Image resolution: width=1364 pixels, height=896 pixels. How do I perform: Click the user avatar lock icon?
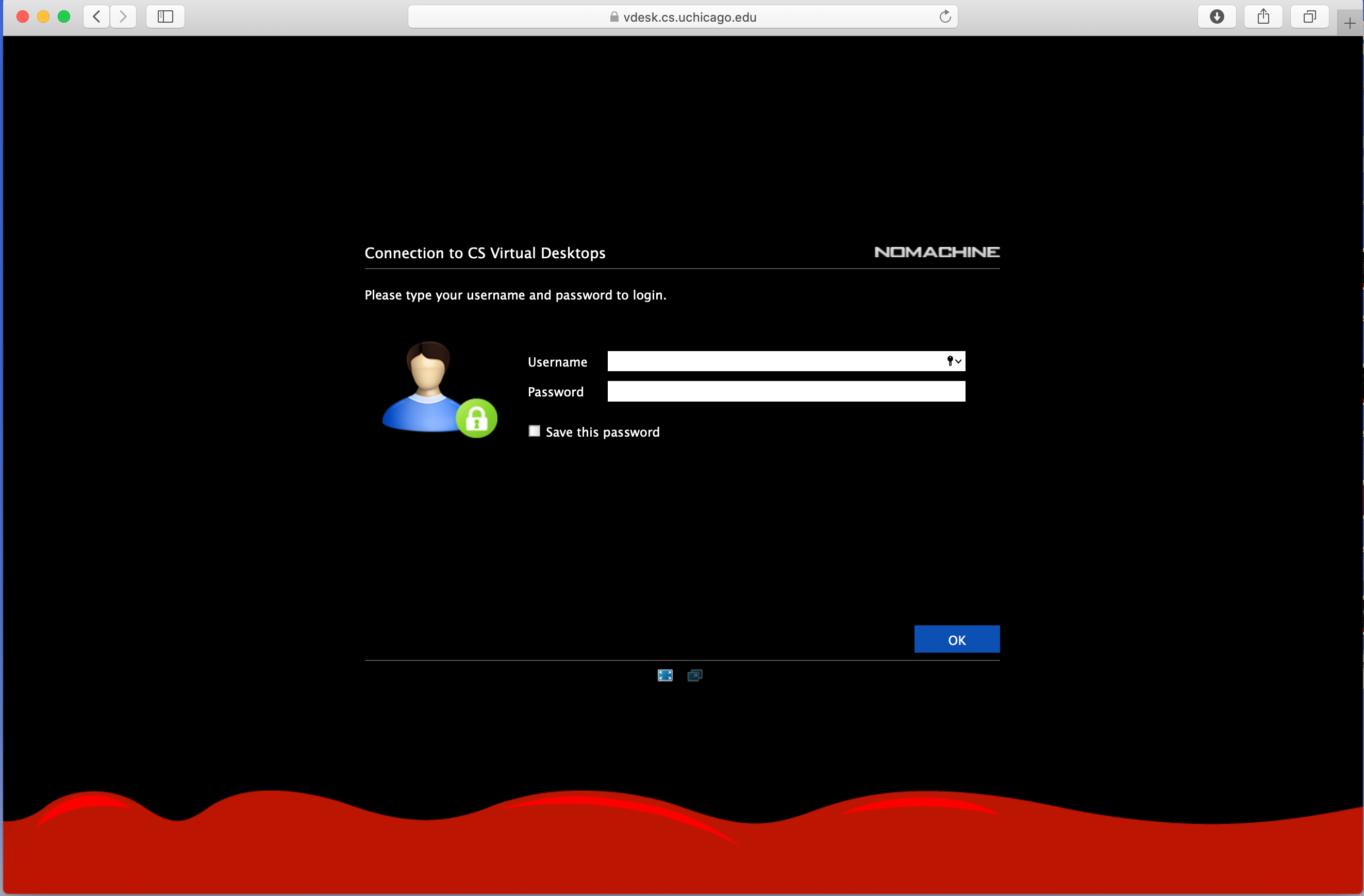(476, 418)
